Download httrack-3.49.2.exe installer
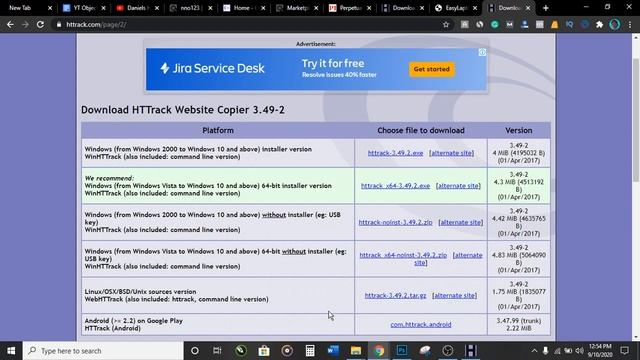This screenshot has width=640, height=360. [x=395, y=153]
